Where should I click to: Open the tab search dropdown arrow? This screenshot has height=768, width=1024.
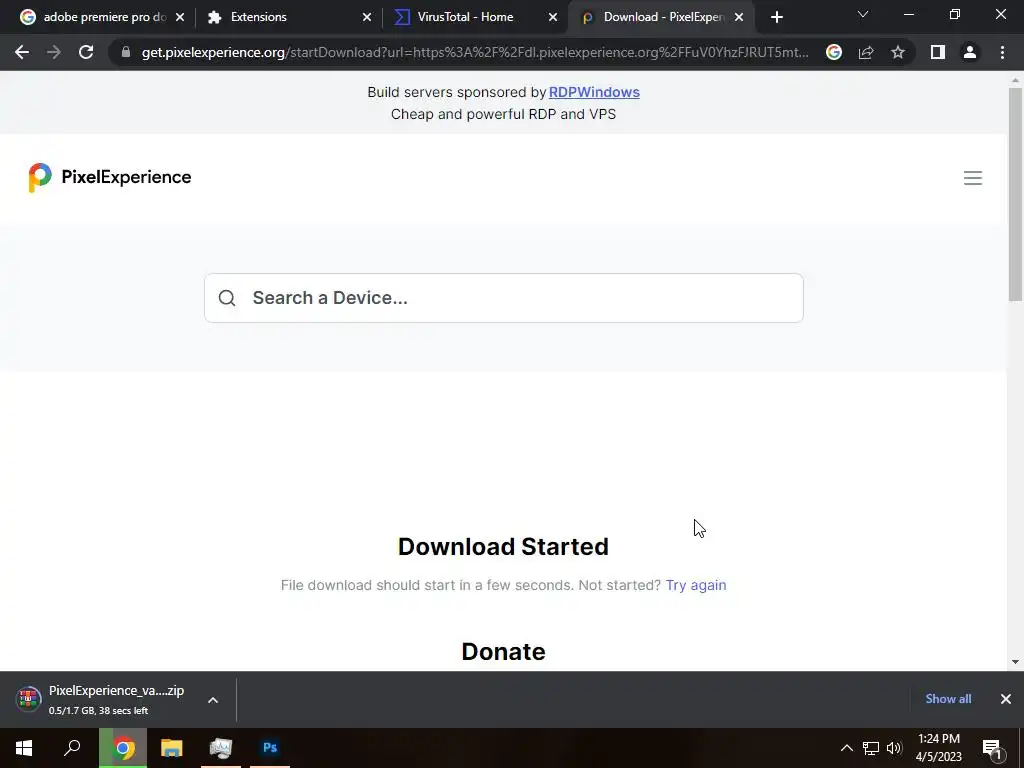point(863,14)
